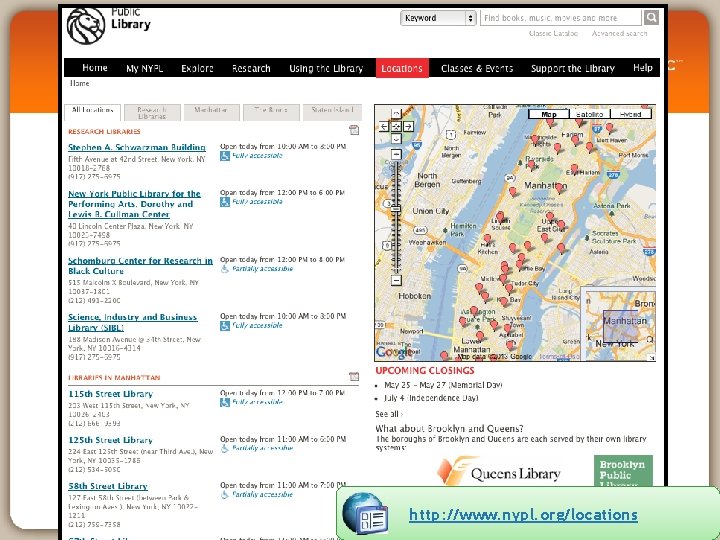This screenshot has width=720, height=540.
Task: Open Schomburg Center for Research link
Action: pyautogui.click(x=140, y=266)
